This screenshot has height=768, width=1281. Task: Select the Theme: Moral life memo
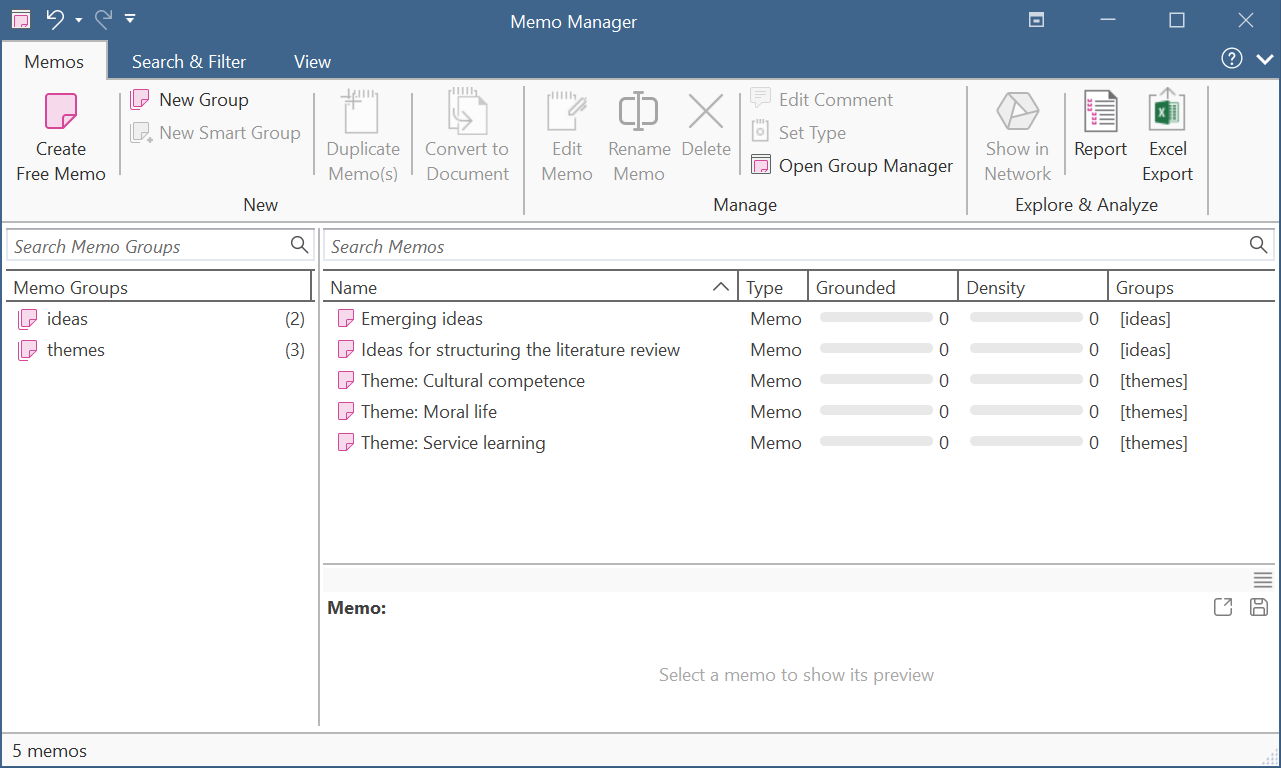428,412
